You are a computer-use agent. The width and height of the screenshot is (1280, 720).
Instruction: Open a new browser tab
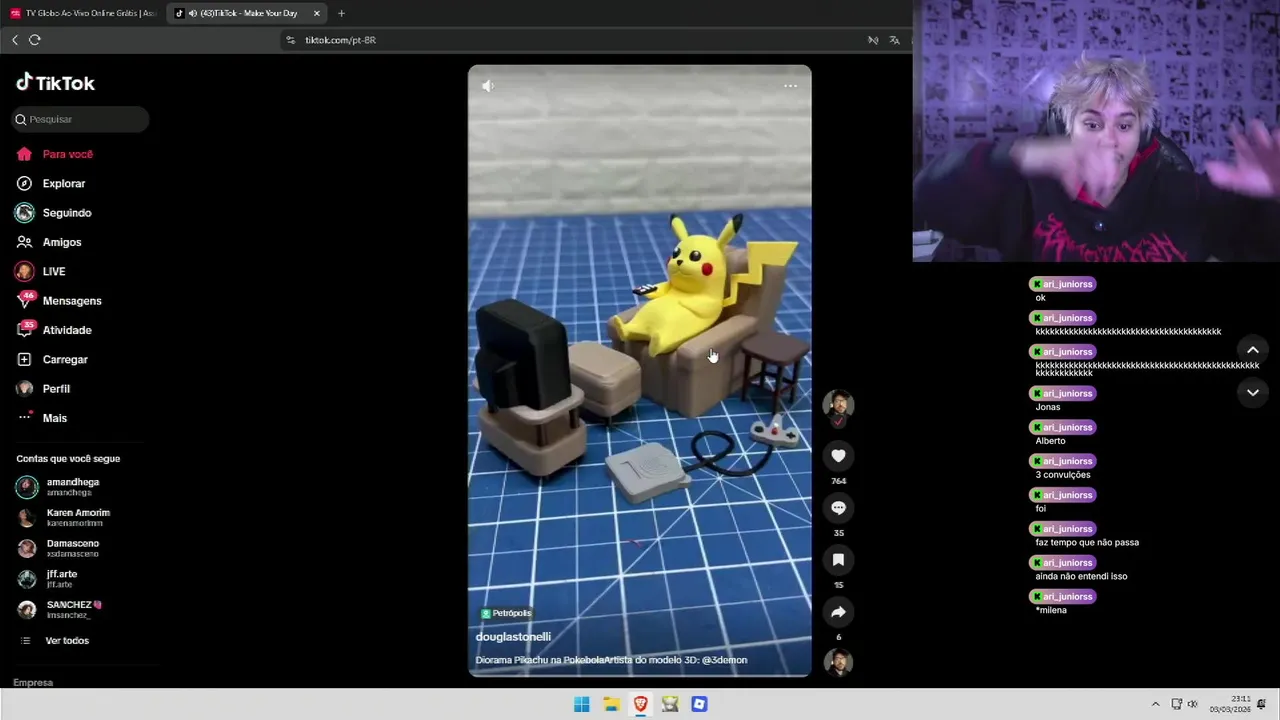click(341, 13)
